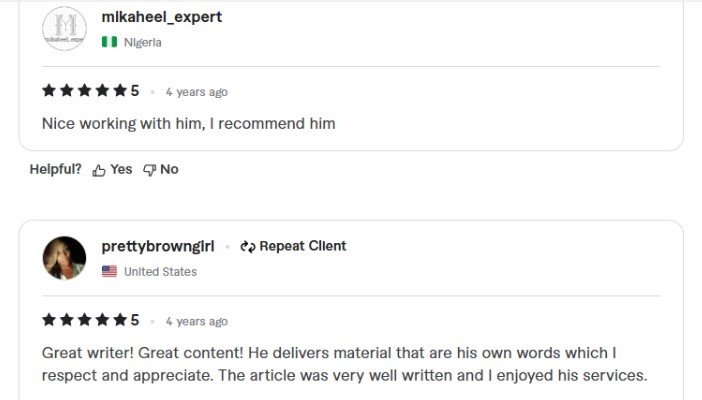Viewport: 702px width, 400px height.
Task: Click the United States flag icon
Action: (x=109, y=271)
